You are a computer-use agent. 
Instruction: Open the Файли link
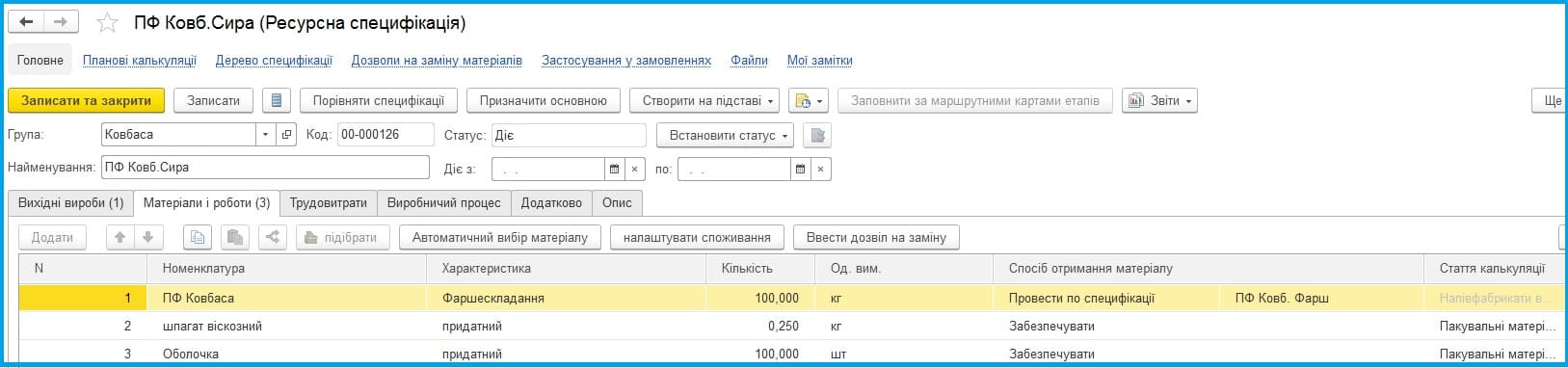tap(749, 60)
